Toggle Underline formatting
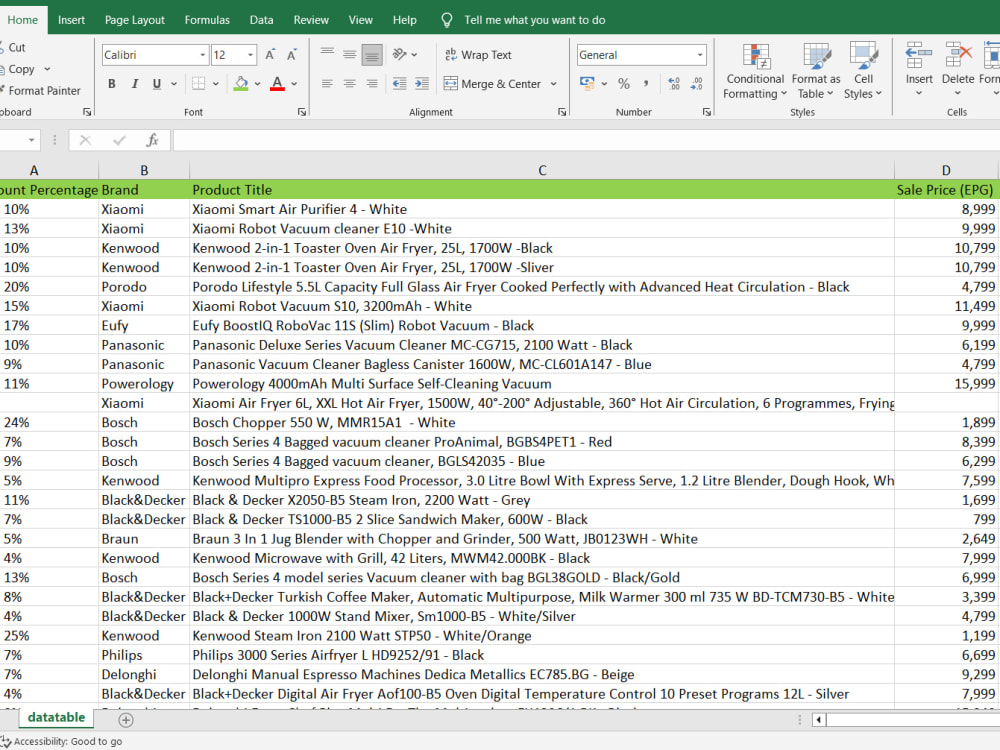This screenshot has height=750, width=1000. [157, 84]
